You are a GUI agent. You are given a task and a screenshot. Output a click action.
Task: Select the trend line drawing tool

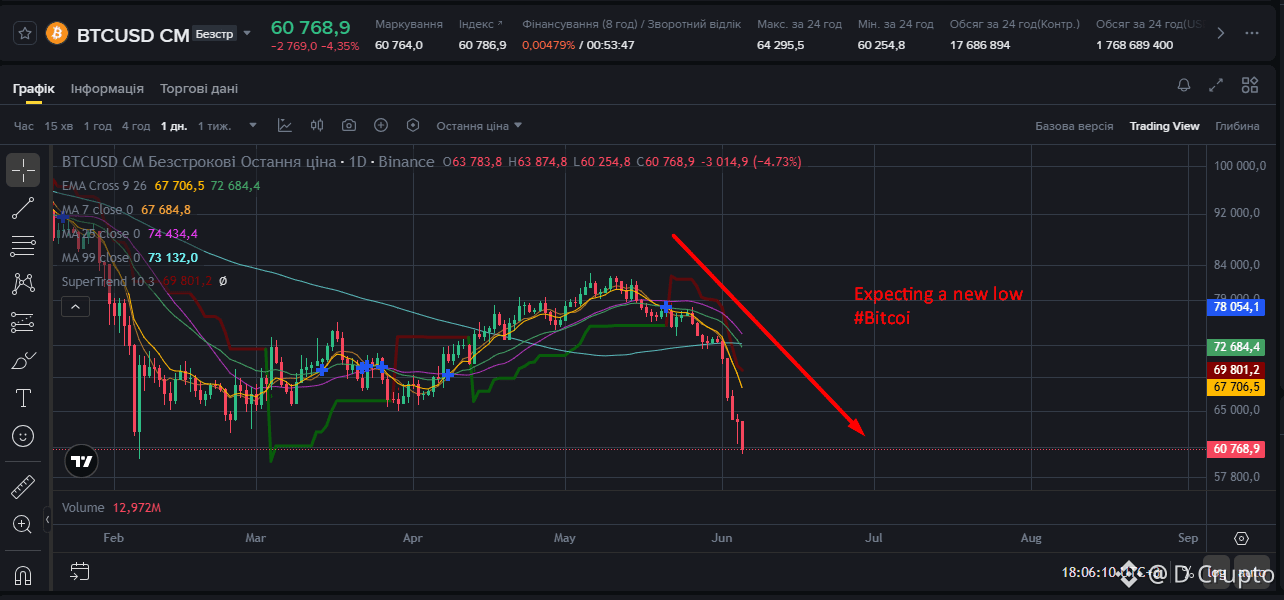point(23,208)
